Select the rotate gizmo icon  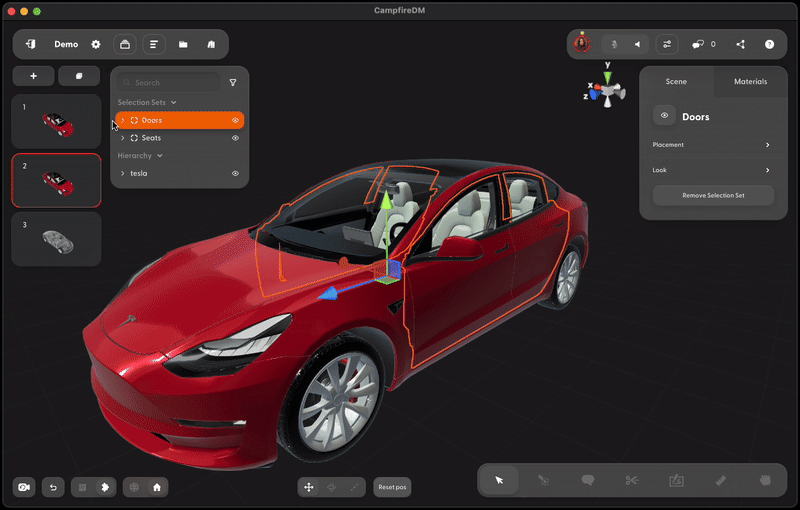coord(332,487)
